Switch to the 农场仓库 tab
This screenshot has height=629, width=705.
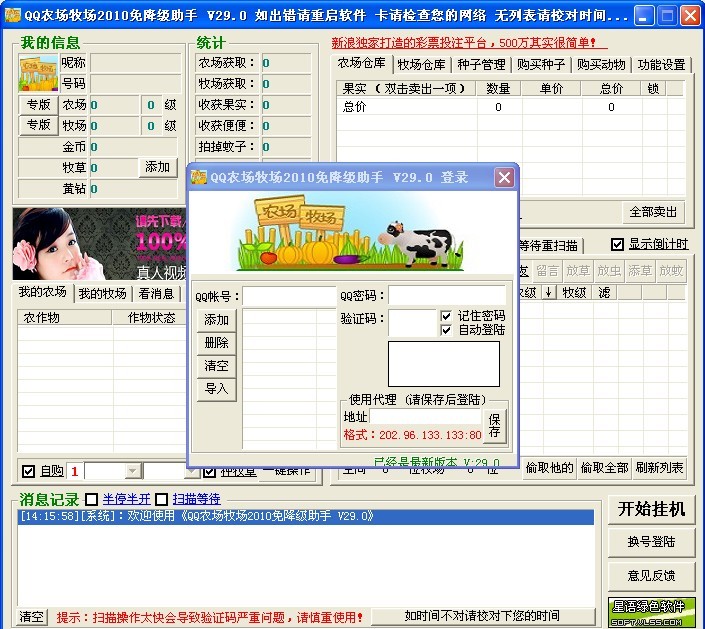(x=361, y=63)
